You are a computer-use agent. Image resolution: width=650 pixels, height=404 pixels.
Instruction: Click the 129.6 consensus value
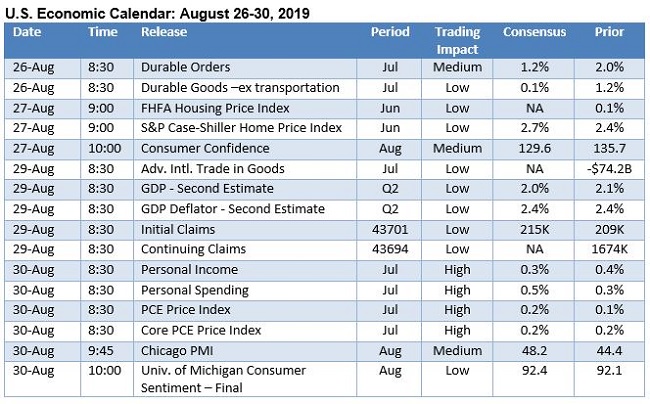[x=534, y=148]
